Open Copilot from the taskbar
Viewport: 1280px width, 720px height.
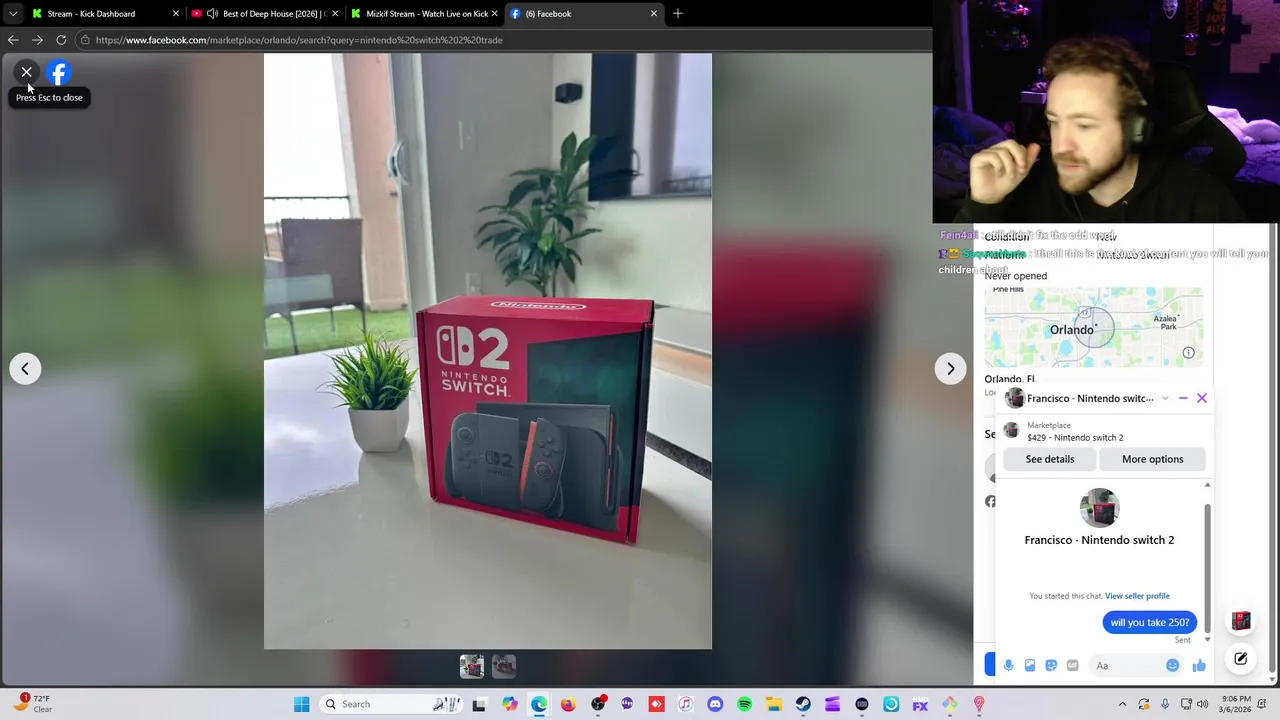(510, 704)
